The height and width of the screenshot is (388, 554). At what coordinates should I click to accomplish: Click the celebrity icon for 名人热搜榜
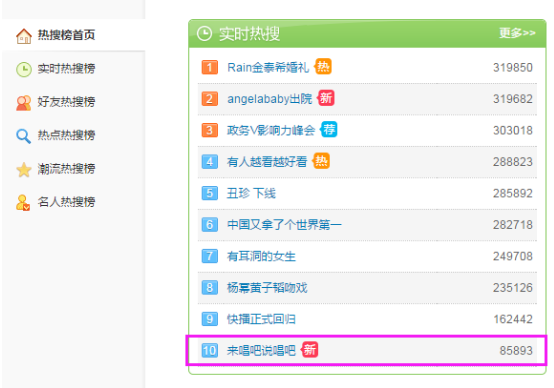pyautogui.click(x=23, y=202)
